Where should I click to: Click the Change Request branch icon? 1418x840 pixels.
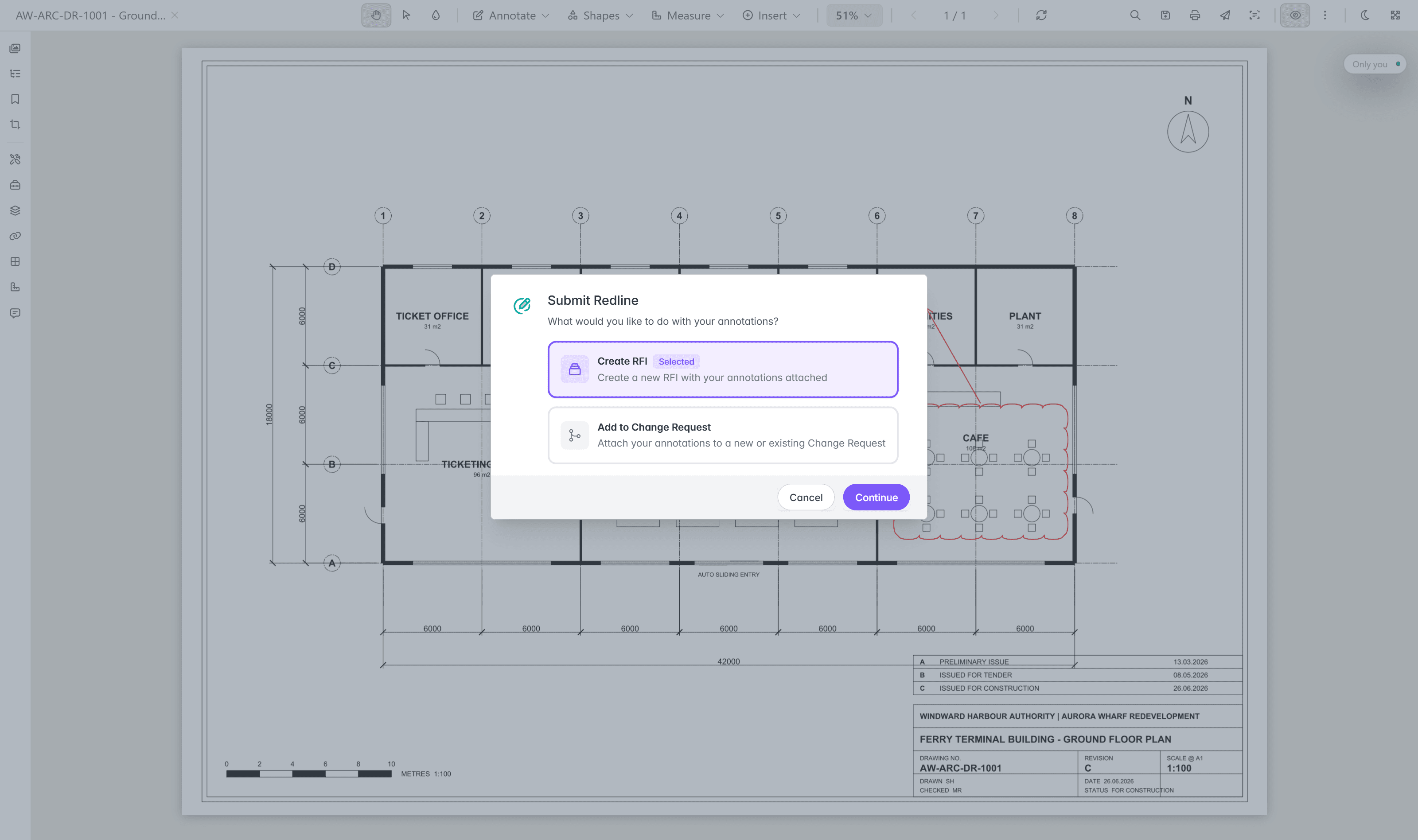[575, 435]
